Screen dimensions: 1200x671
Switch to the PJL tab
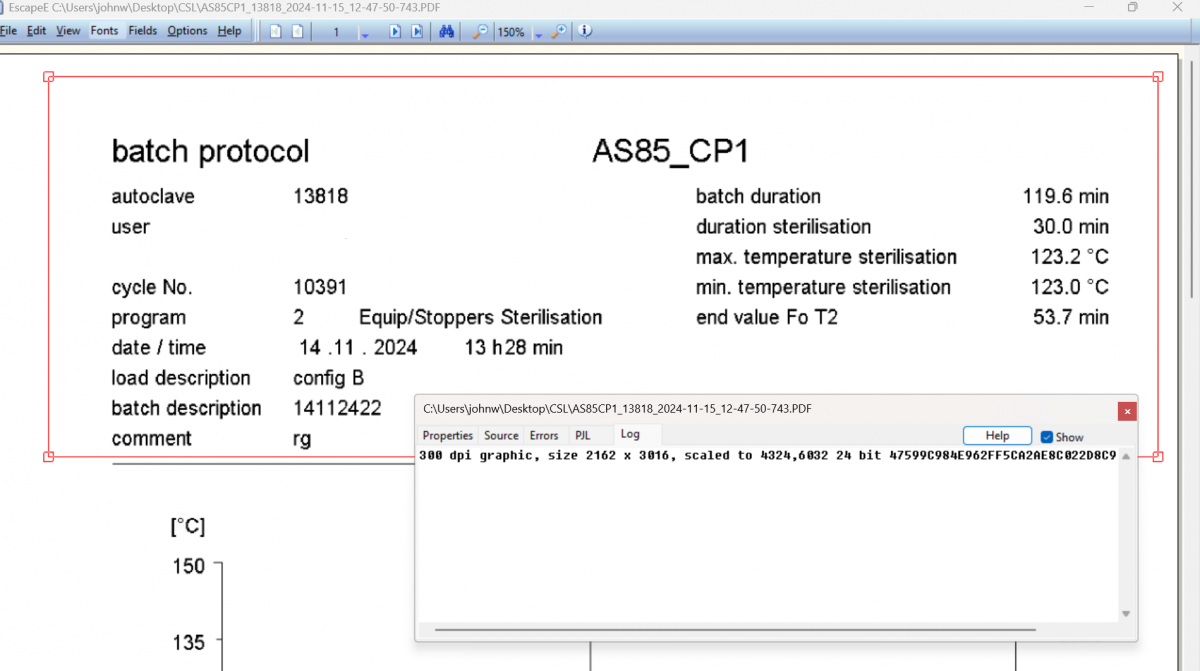point(582,436)
